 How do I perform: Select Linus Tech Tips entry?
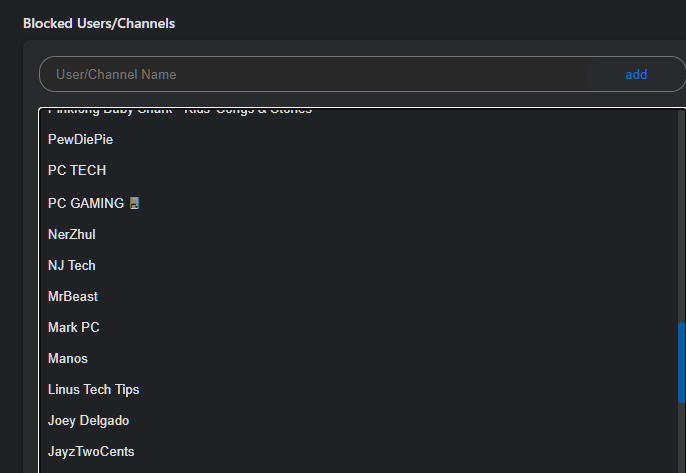click(94, 390)
